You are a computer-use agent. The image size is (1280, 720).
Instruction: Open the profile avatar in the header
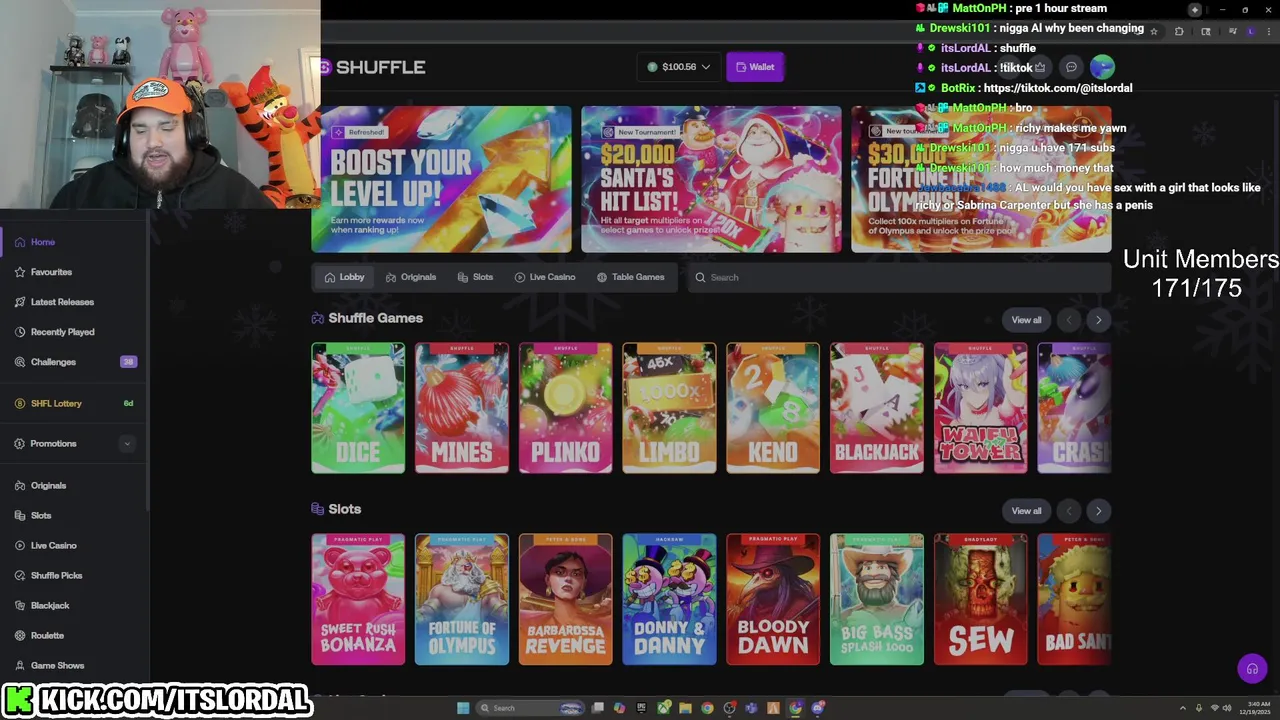pyautogui.click(x=1102, y=67)
